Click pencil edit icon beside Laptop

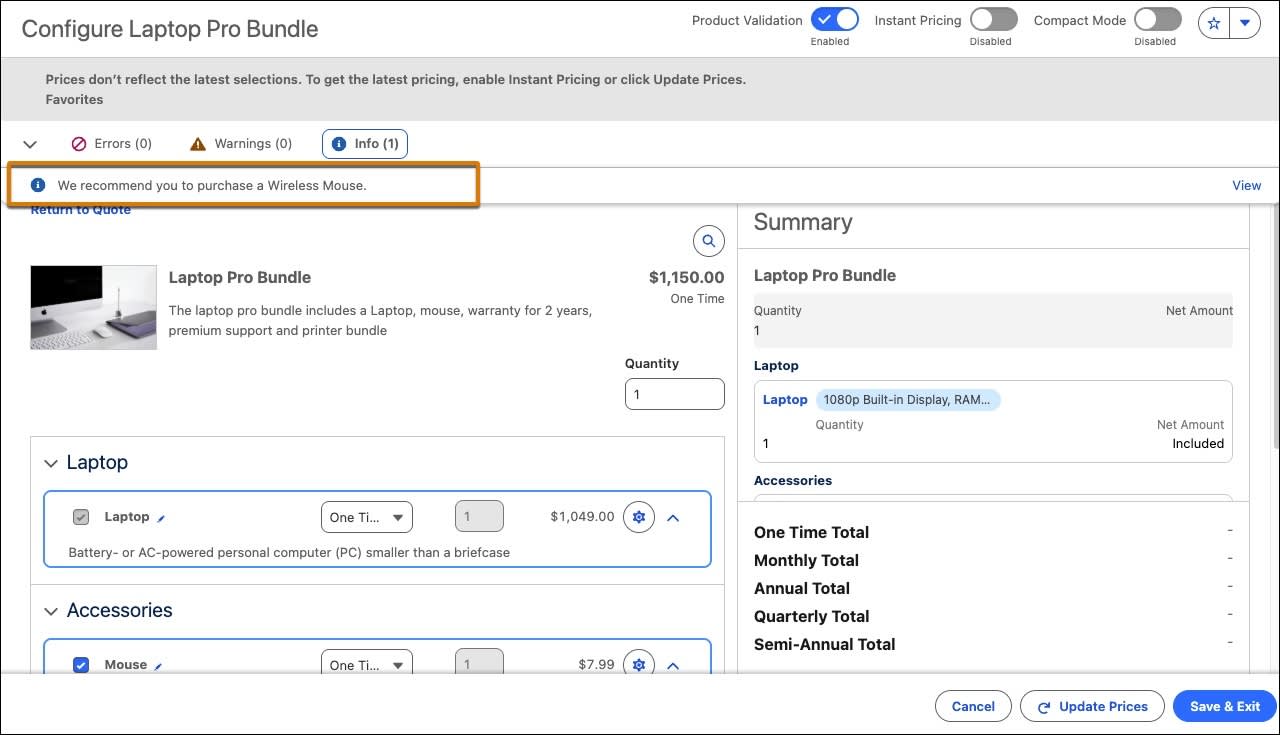(161, 518)
